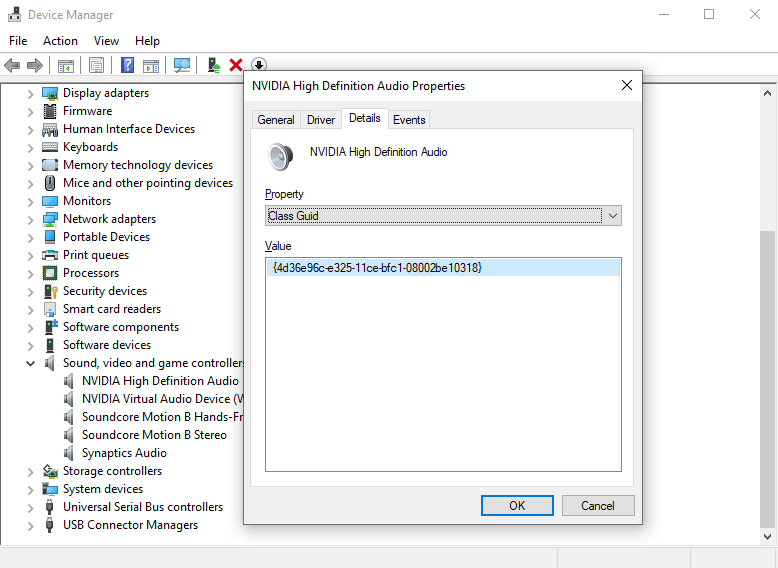The image size is (778, 568).
Task: Expand the Software devices node
Action: coord(30,346)
